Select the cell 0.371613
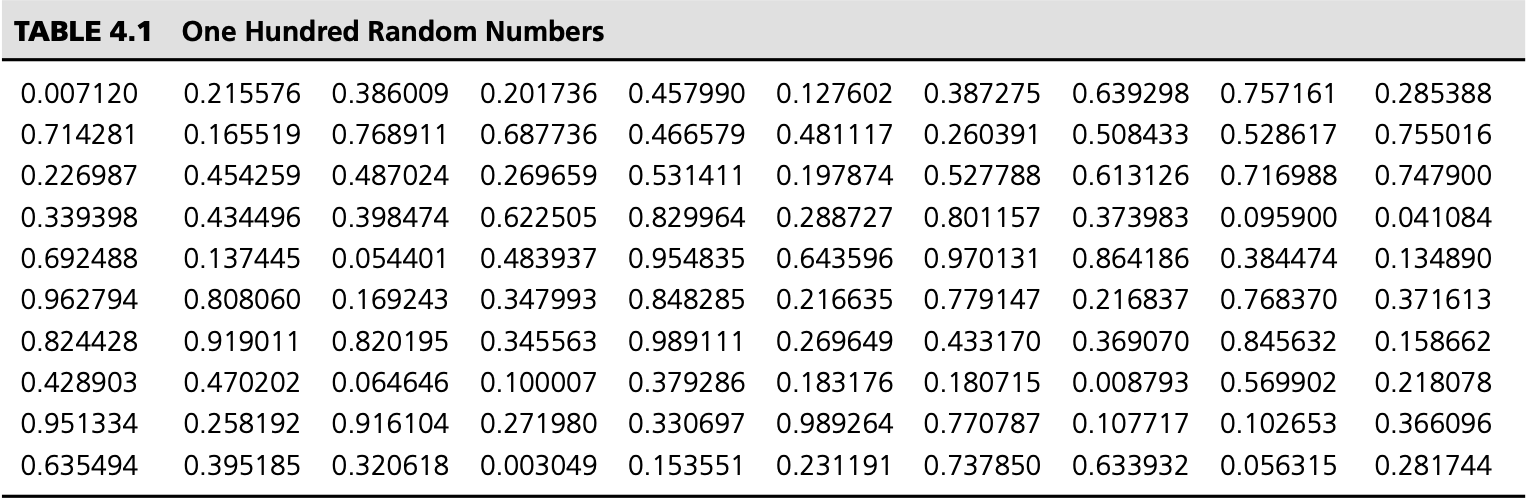 click(1433, 301)
